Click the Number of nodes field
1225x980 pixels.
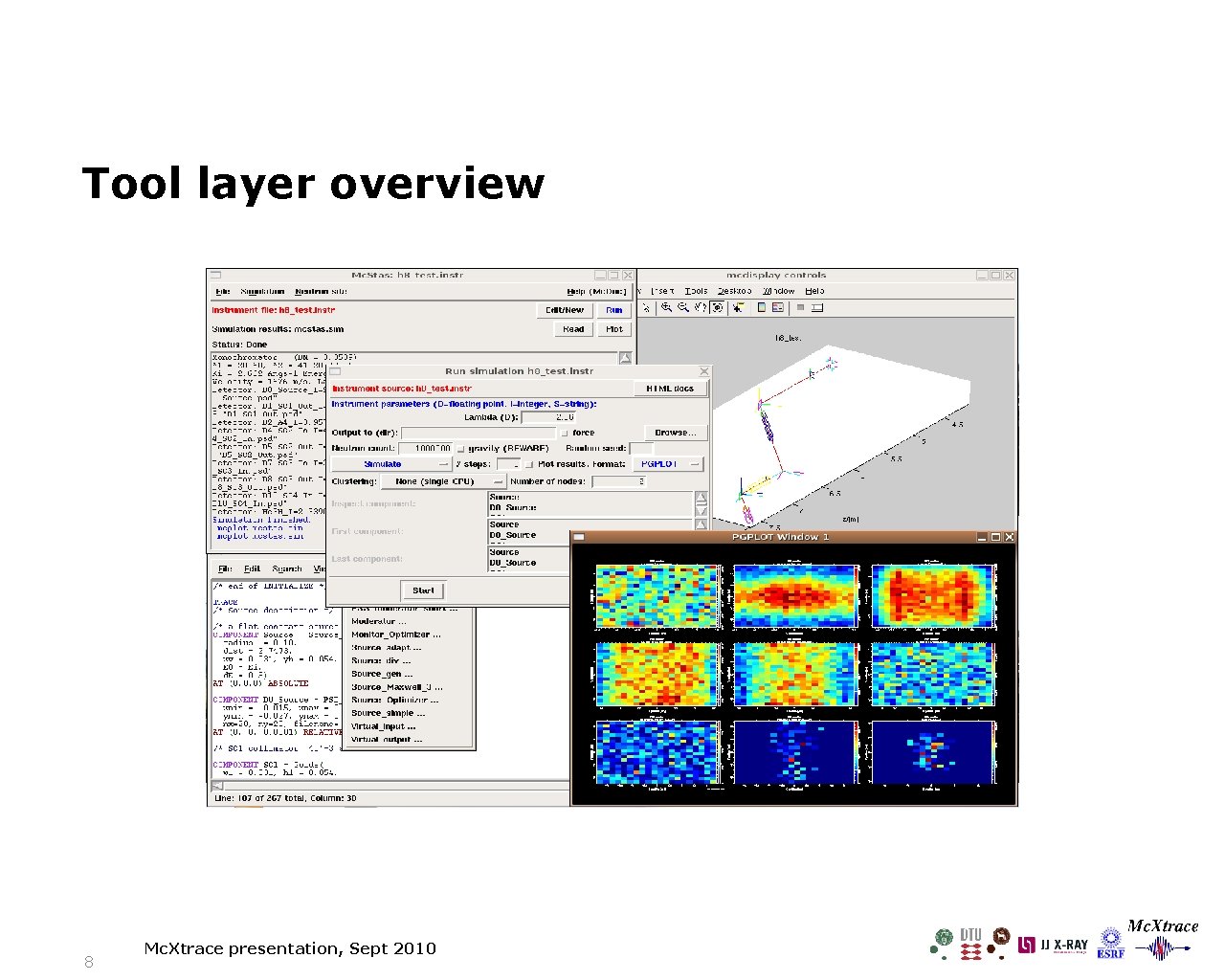619,481
